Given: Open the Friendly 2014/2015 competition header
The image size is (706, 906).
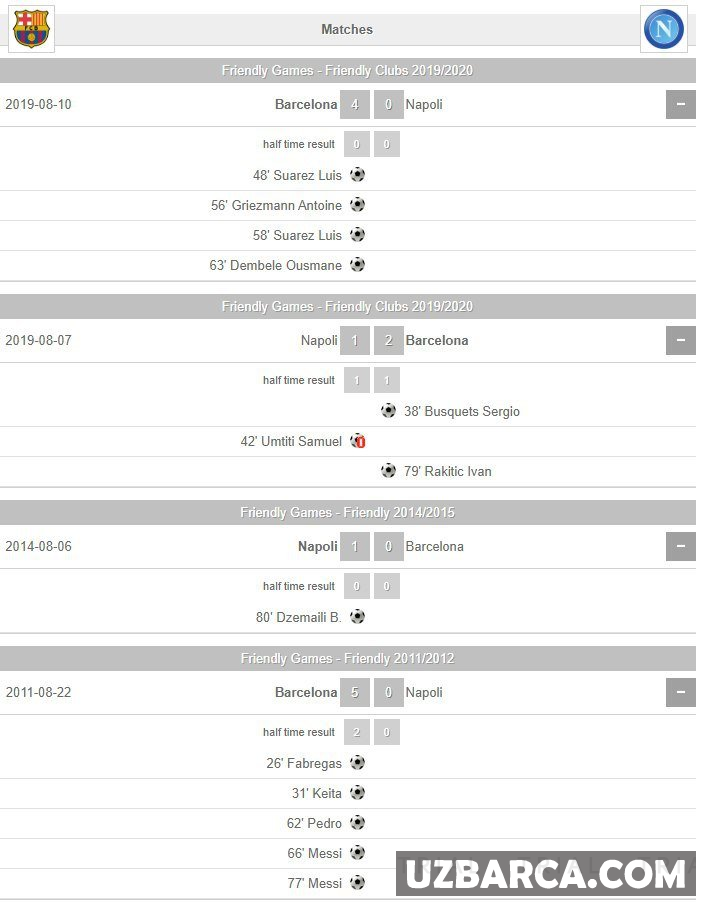Looking at the screenshot, I should click(347, 512).
